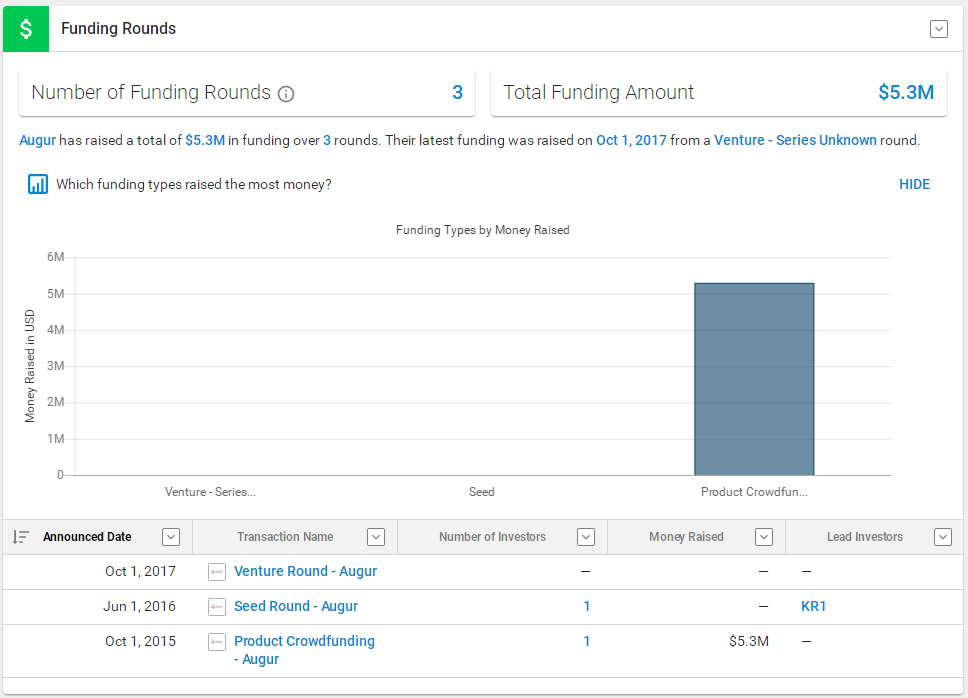The image size is (968, 698).
Task: Click the Money Raised column header
Action: coord(686,537)
